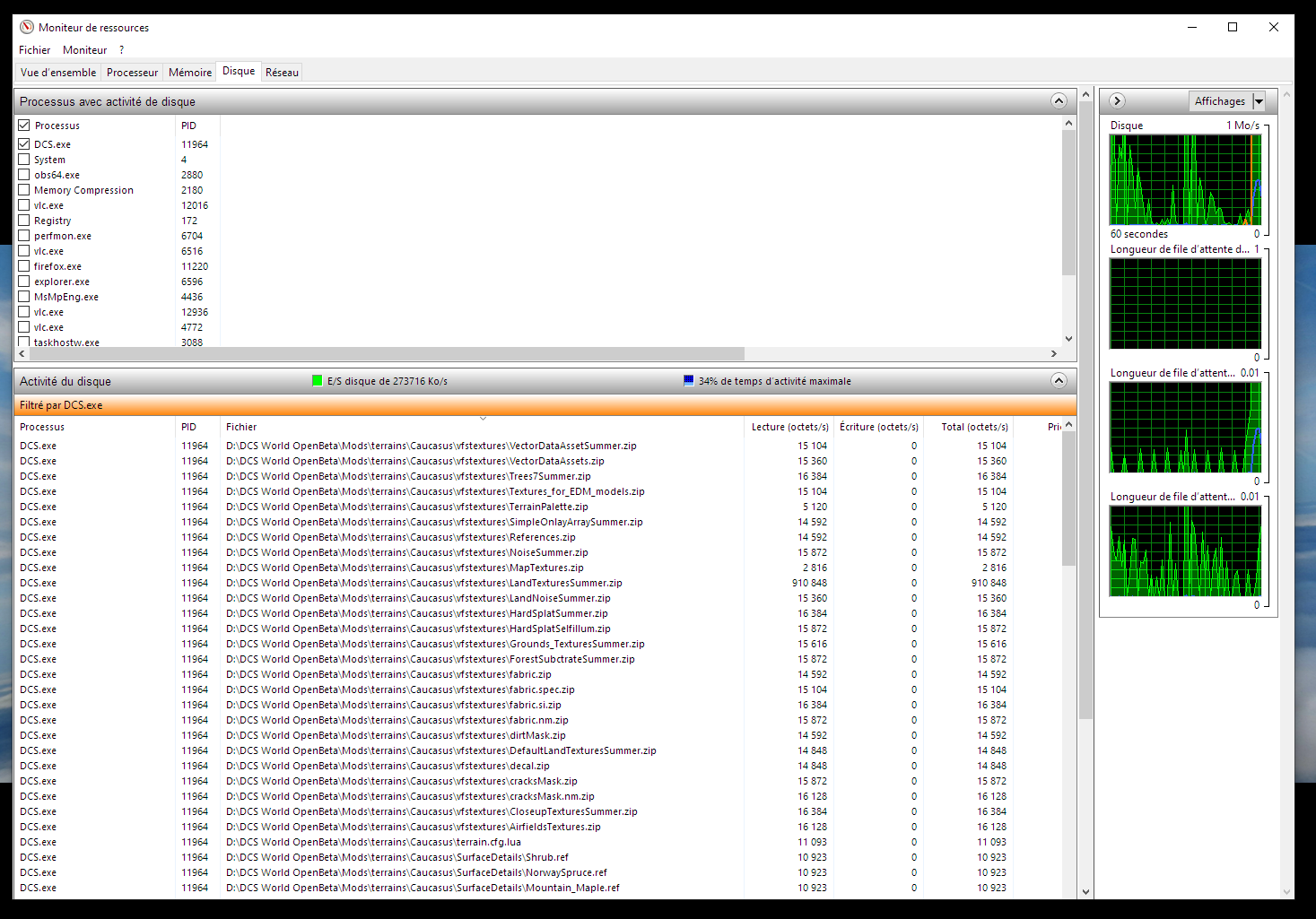The width and height of the screenshot is (1316, 919).
Task: Switch to the Mémoire tab
Action: click(x=190, y=73)
